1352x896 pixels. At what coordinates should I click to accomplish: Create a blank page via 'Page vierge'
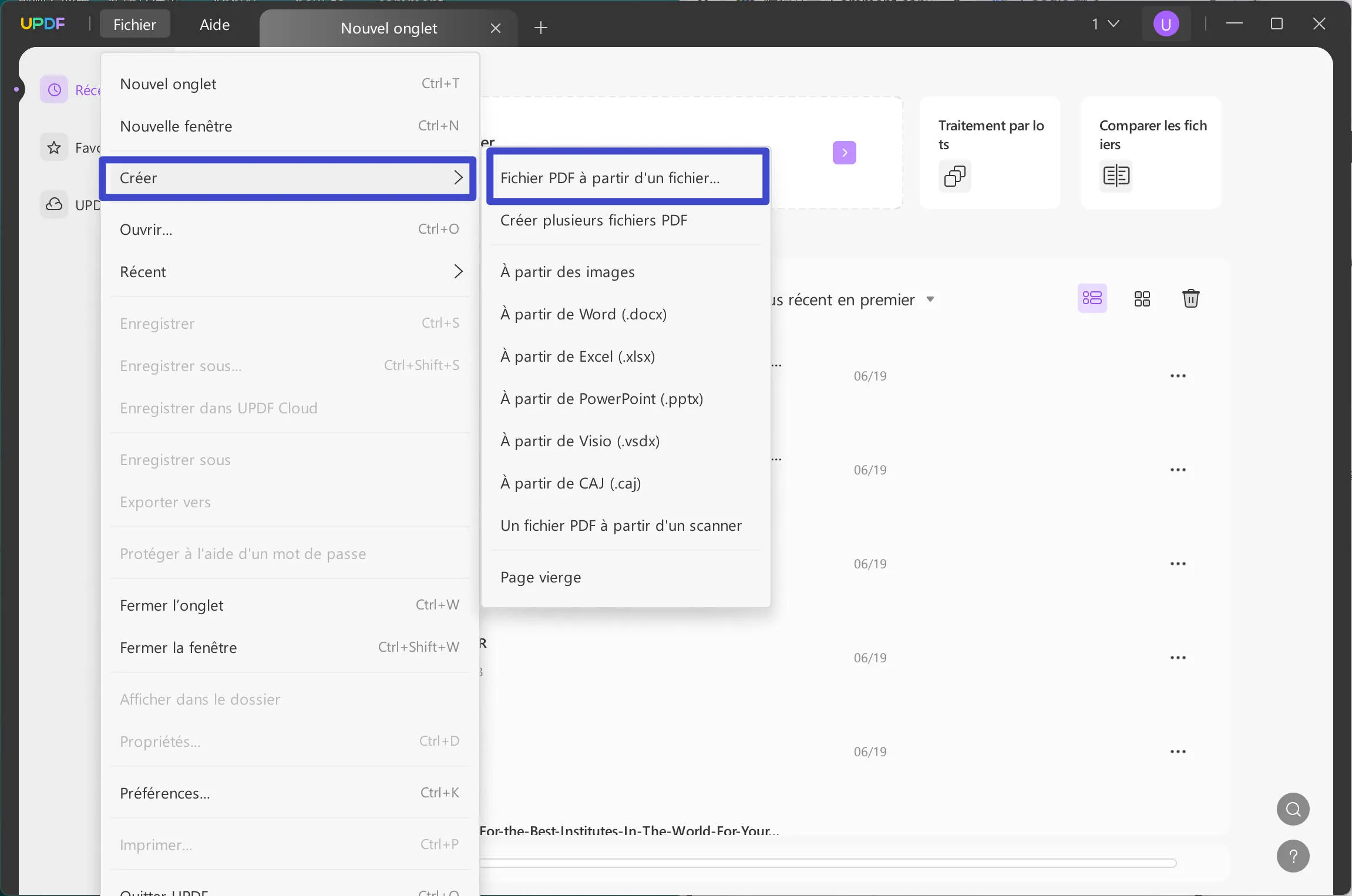click(x=540, y=577)
